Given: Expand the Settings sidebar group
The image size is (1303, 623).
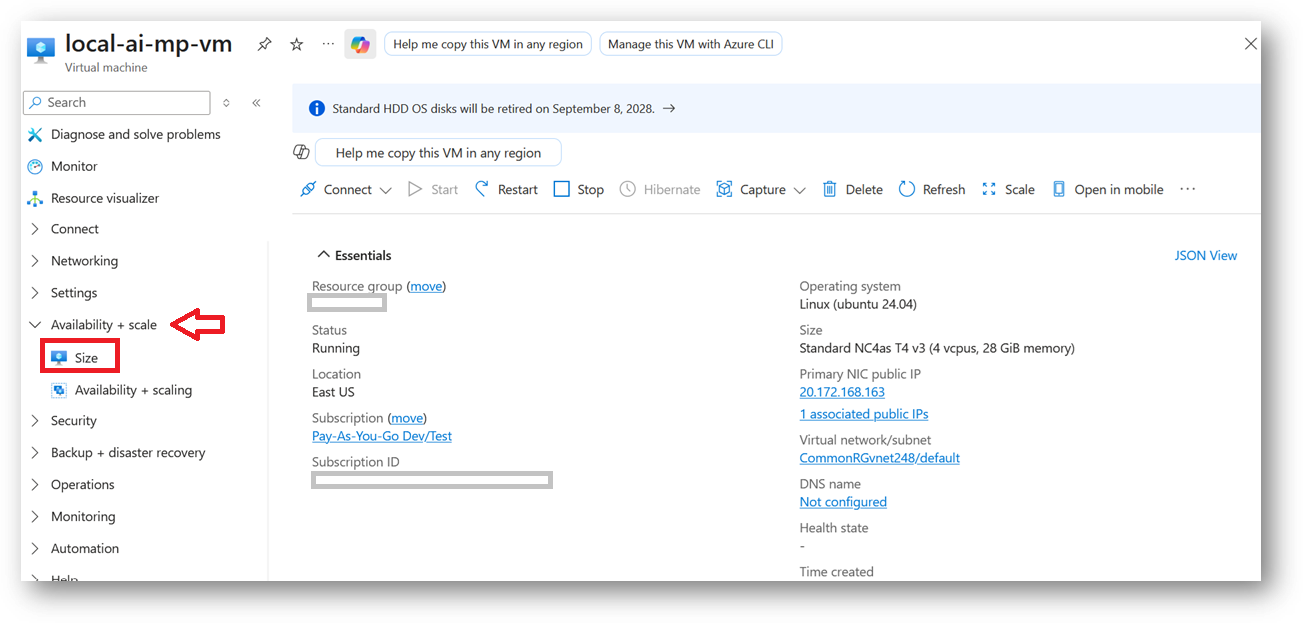Looking at the screenshot, I should click(35, 293).
